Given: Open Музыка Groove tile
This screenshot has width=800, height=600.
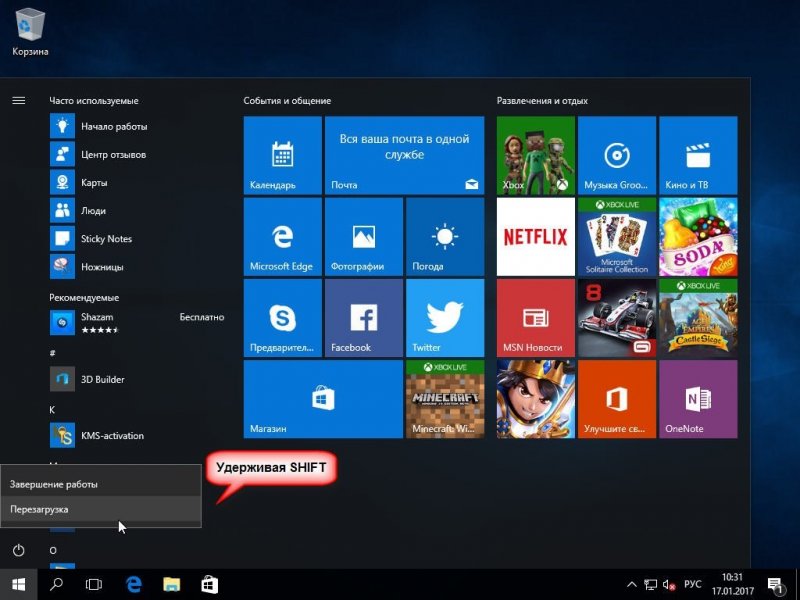Looking at the screenshot, I should point(617,155).
